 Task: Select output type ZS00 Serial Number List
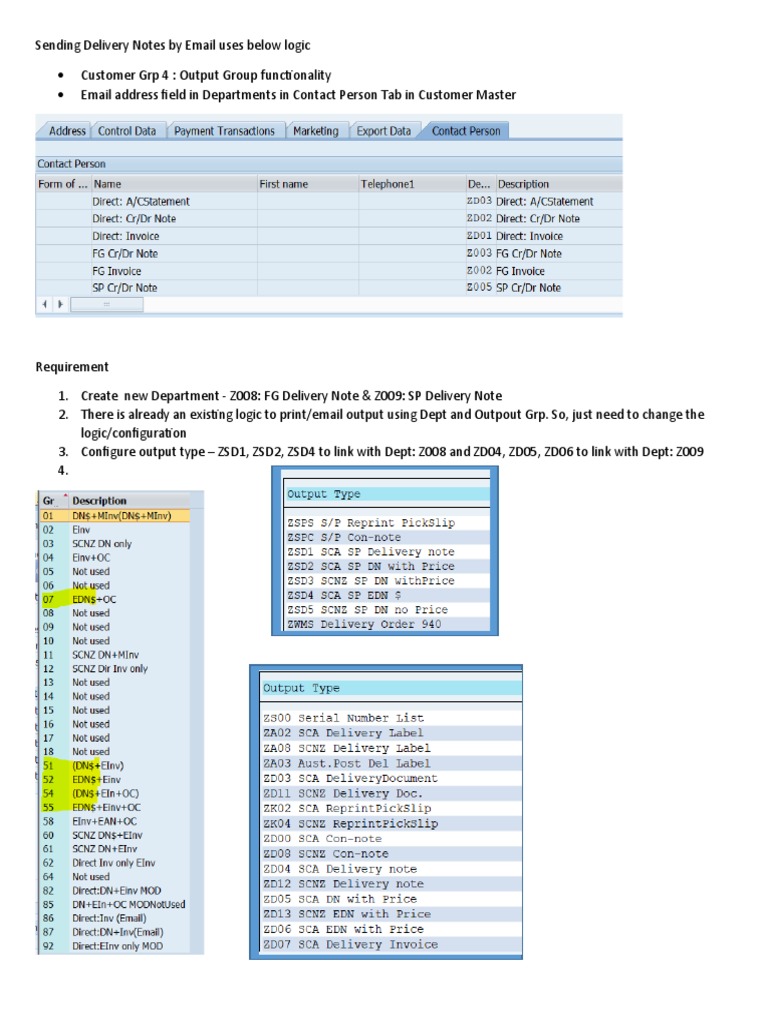(391, 718)
